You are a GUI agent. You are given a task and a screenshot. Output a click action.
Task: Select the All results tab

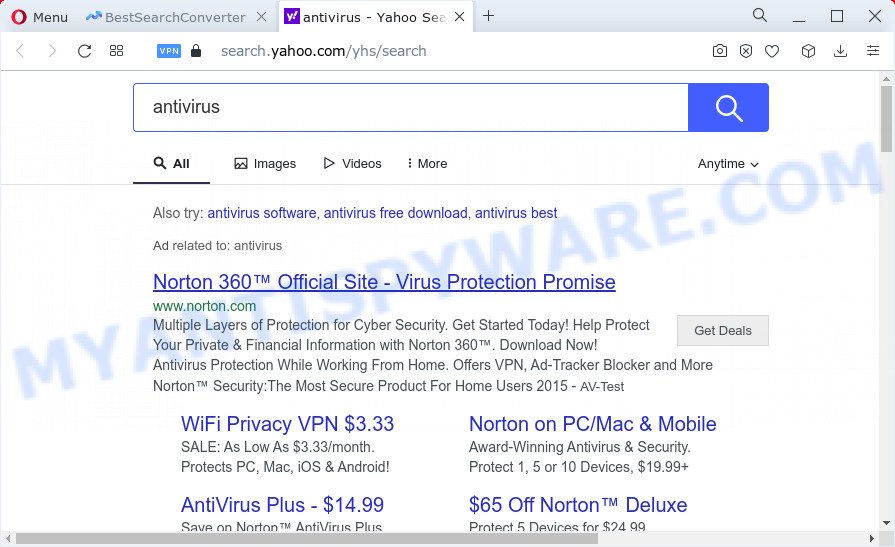(171, 164)
